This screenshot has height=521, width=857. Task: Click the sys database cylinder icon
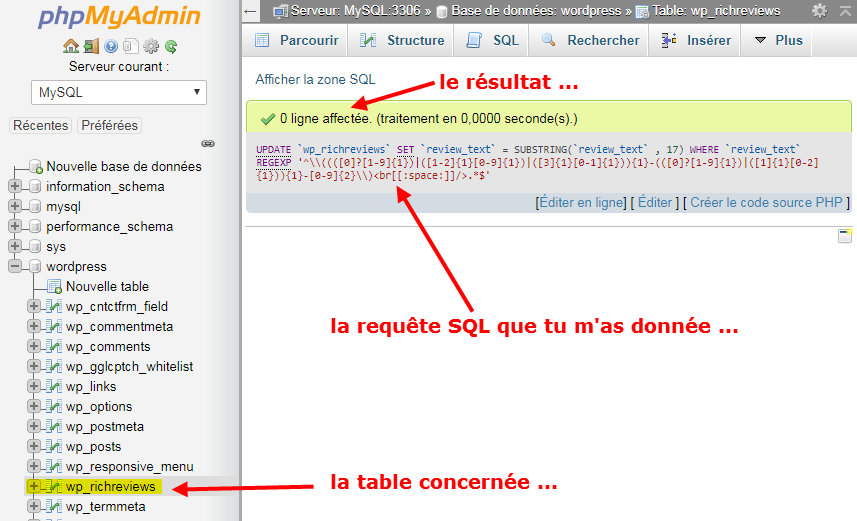coord(35,247)
